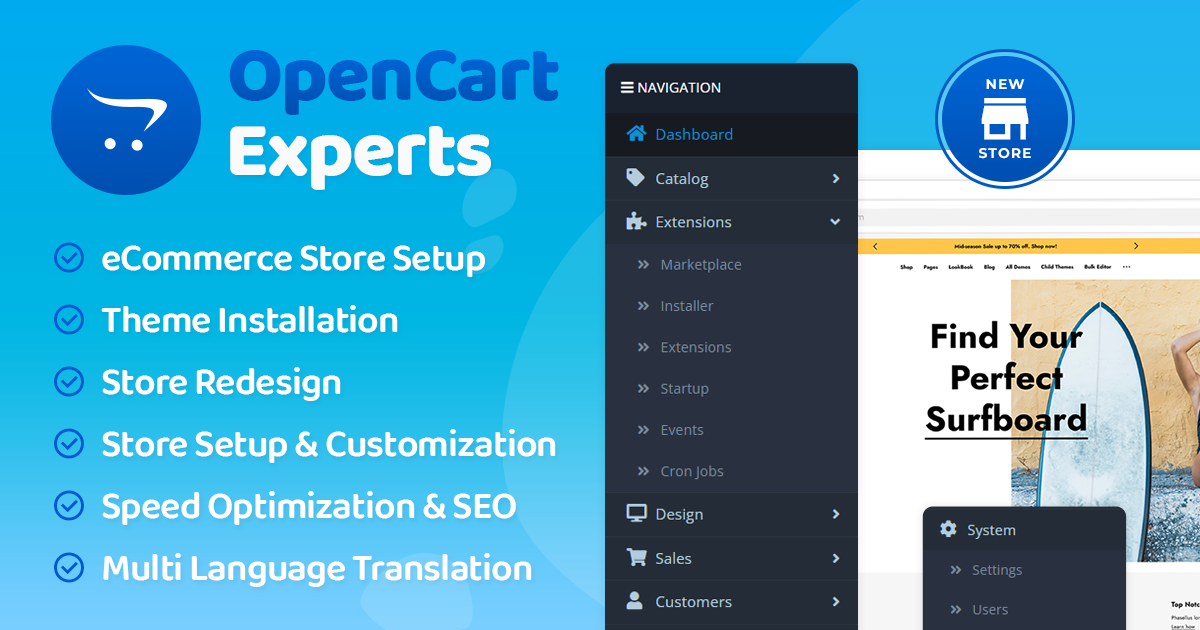
Task: Click the Find Your Perfect Surfboard heading
Action: 1006,378
